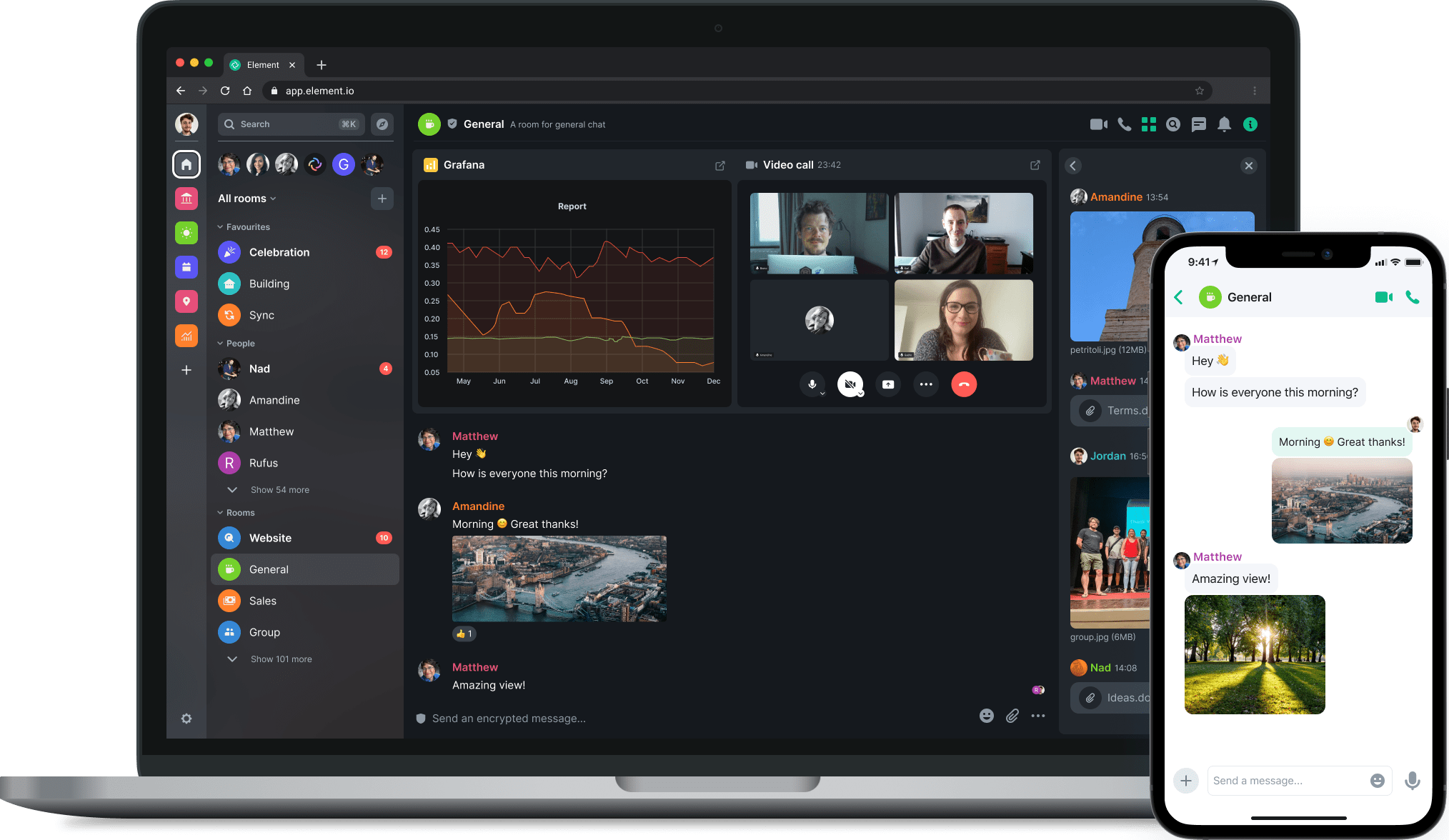Image resolution: width=1449 pixels, height=840 pixels.
Task: Open a new browser tab
Action: pos(322,65)
